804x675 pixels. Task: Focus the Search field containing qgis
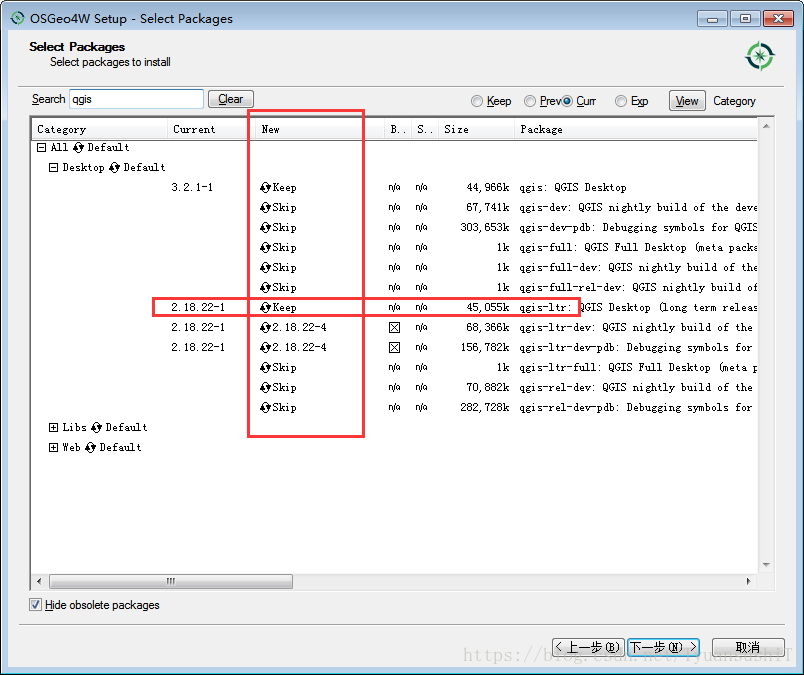(x=136, y=99)
